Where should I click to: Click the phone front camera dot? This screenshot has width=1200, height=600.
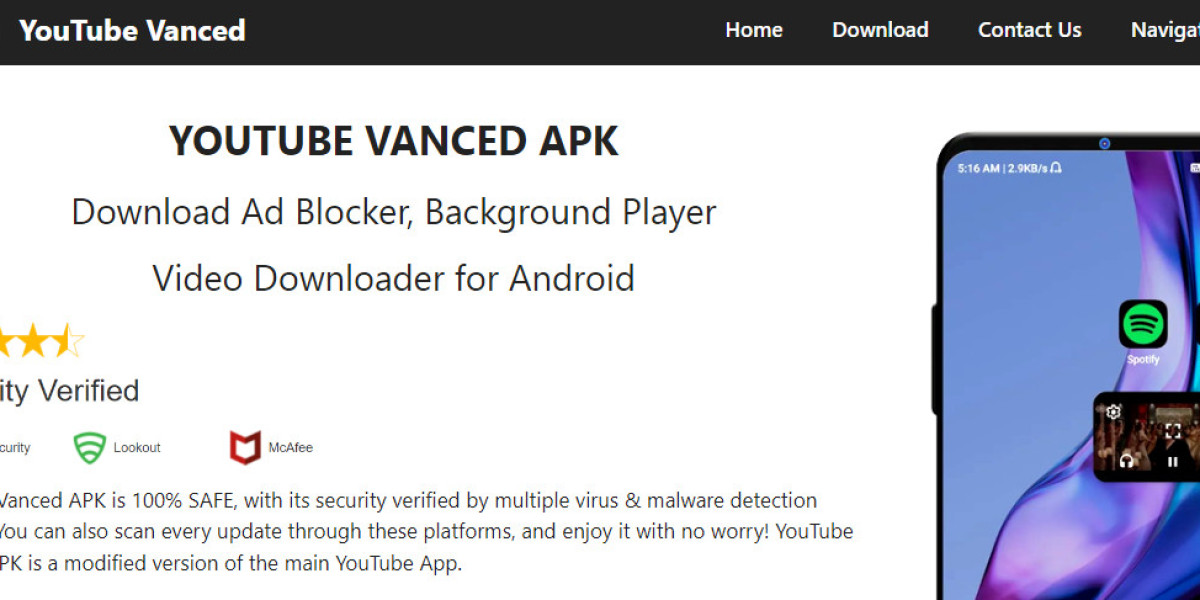tap(1105, 144)
